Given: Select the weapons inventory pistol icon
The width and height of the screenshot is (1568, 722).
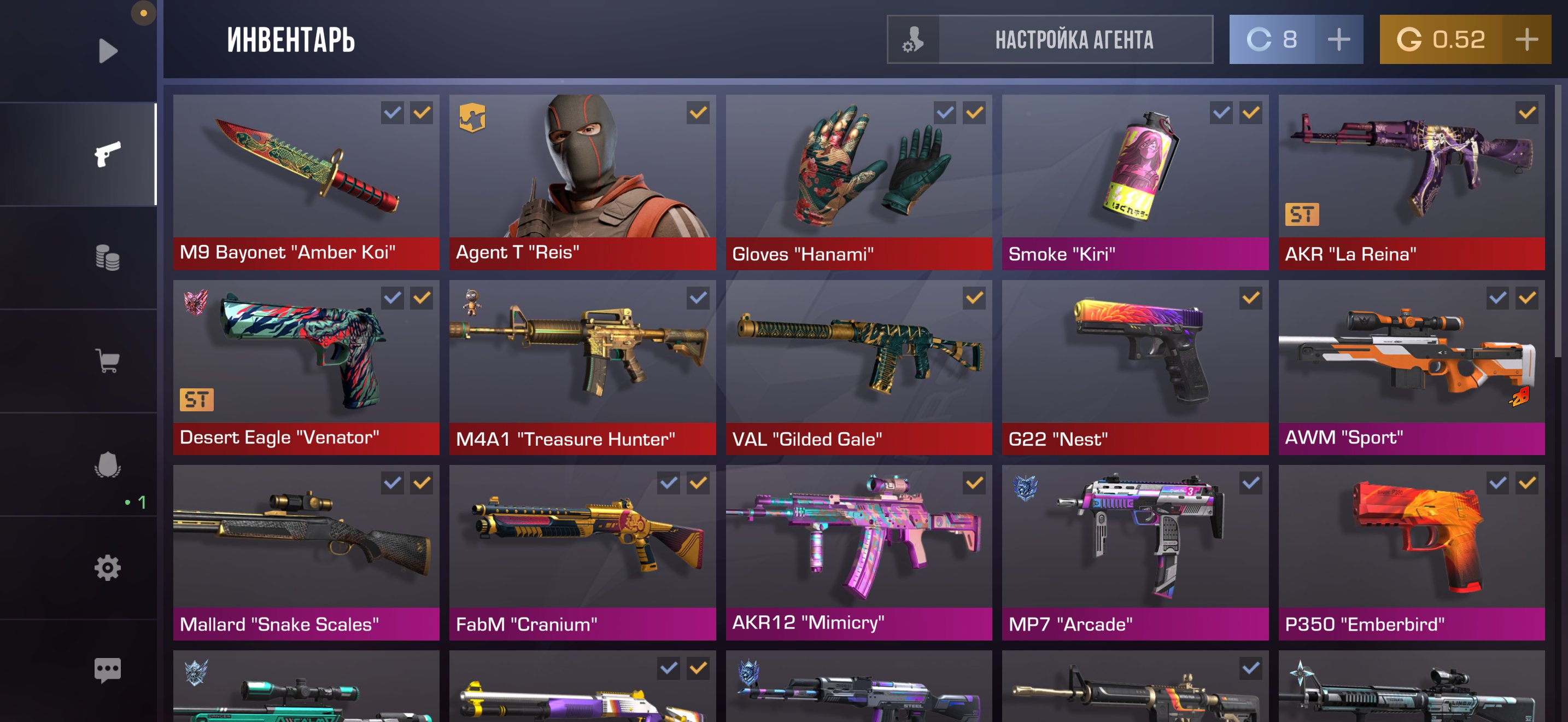Looking at the screenshot, I should click(107, 154).
